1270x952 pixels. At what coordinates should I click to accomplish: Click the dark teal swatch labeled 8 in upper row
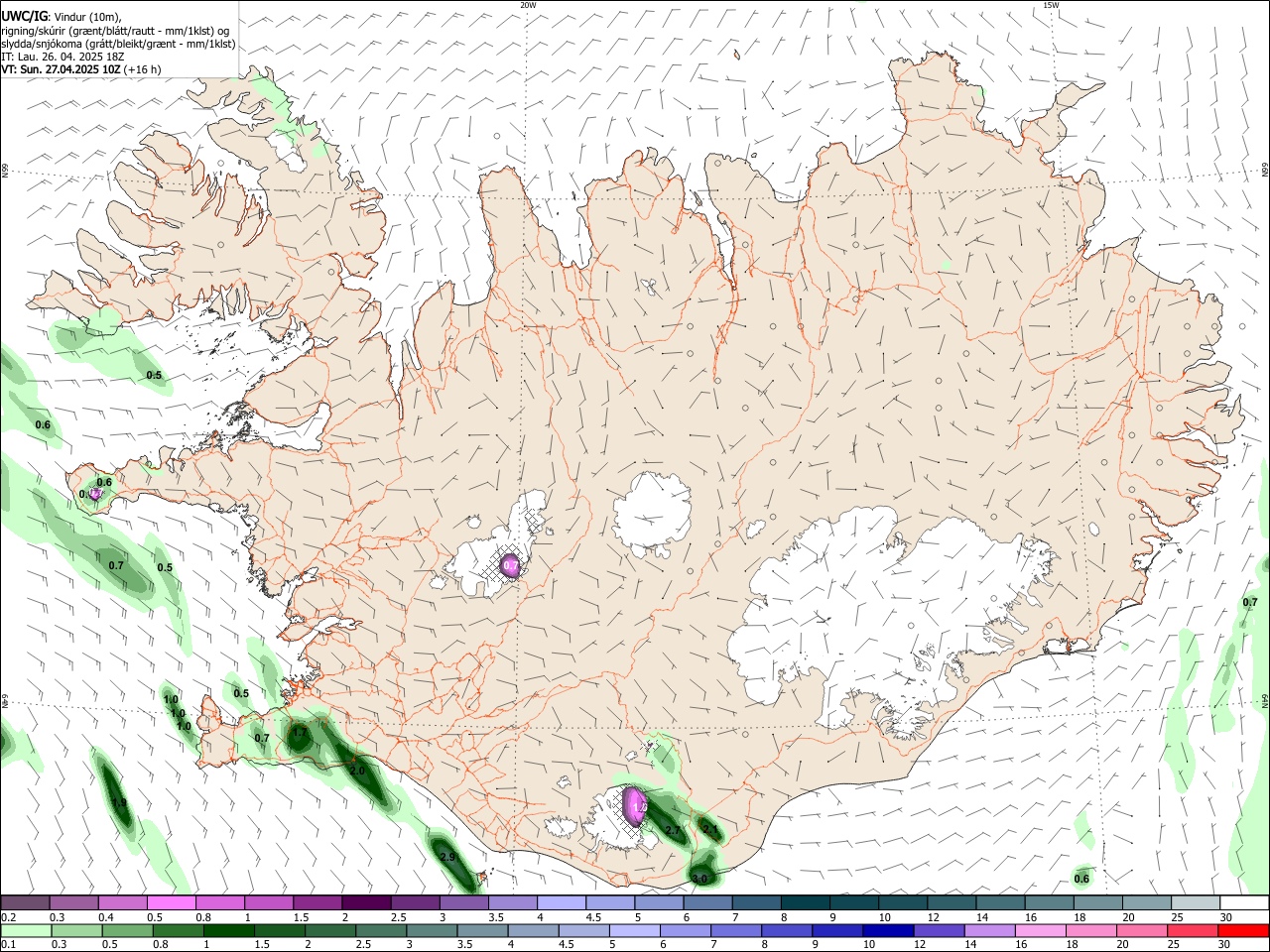click(x=806, y=902)
